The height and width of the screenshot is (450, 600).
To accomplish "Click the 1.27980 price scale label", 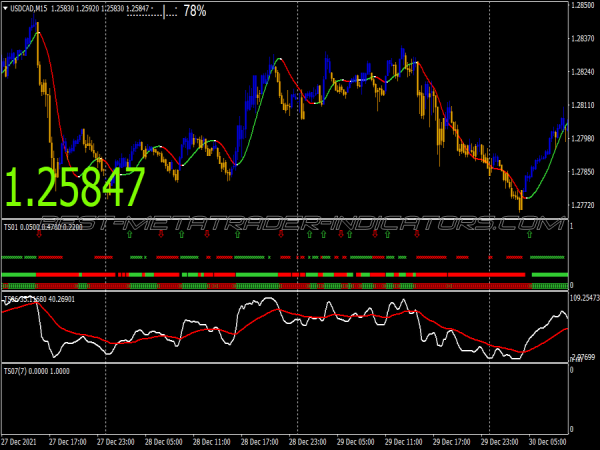I will tap(582, 139).
